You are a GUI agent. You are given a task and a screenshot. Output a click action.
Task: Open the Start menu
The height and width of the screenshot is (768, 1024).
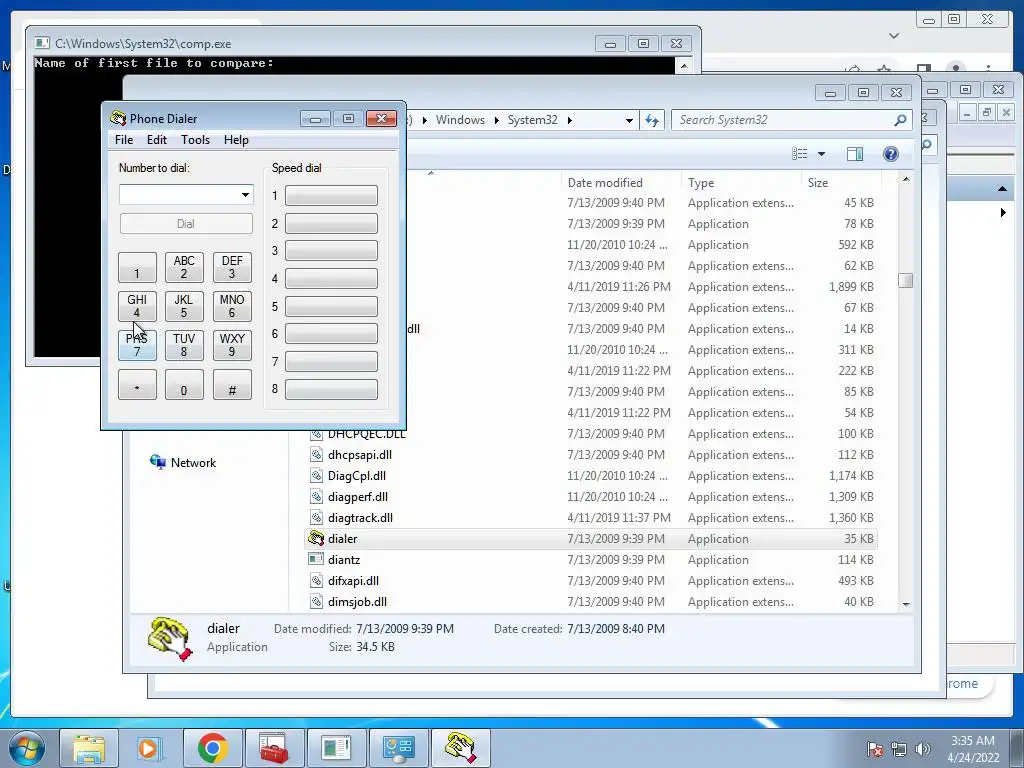(x=27, y=748)
